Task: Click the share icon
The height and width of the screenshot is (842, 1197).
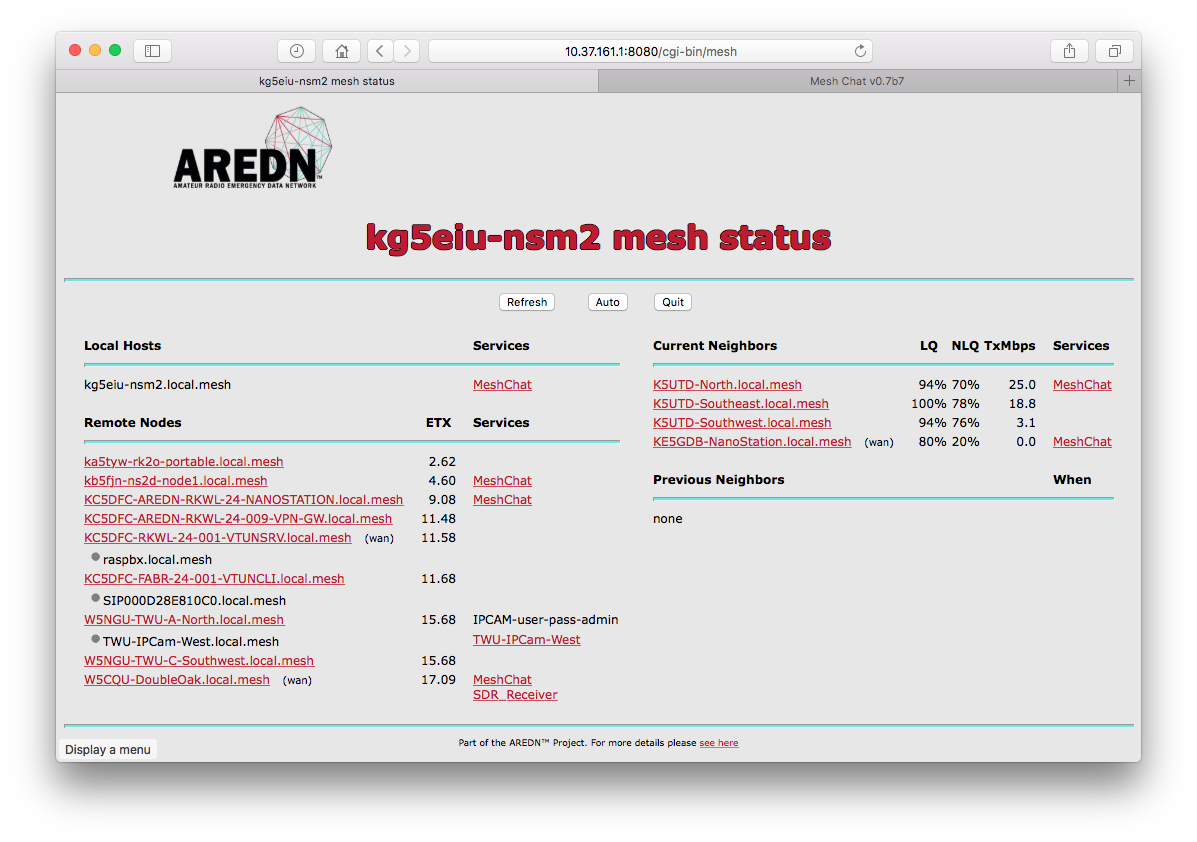Action: point(1068,50)
